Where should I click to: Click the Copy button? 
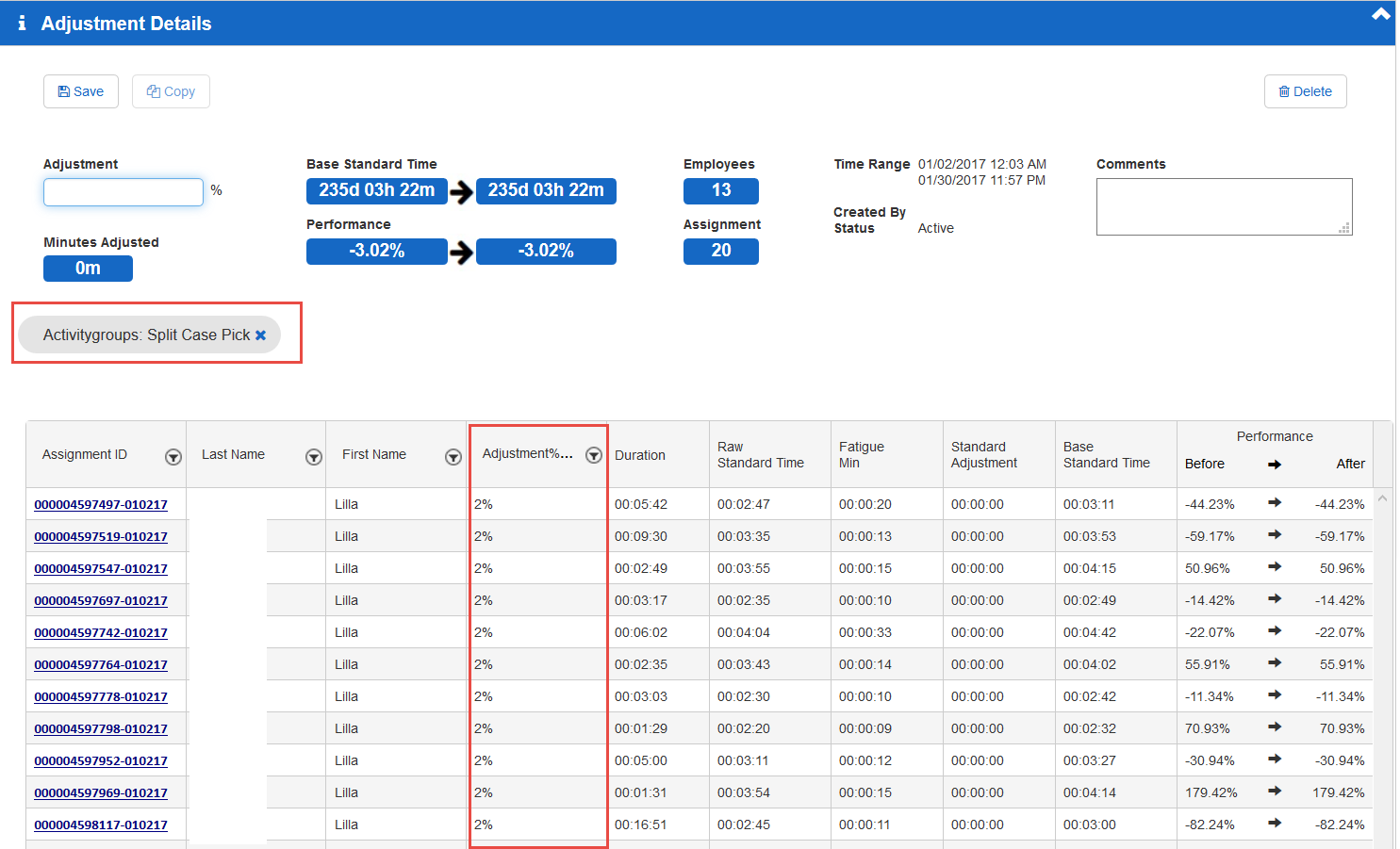click(x=171, y=91)
